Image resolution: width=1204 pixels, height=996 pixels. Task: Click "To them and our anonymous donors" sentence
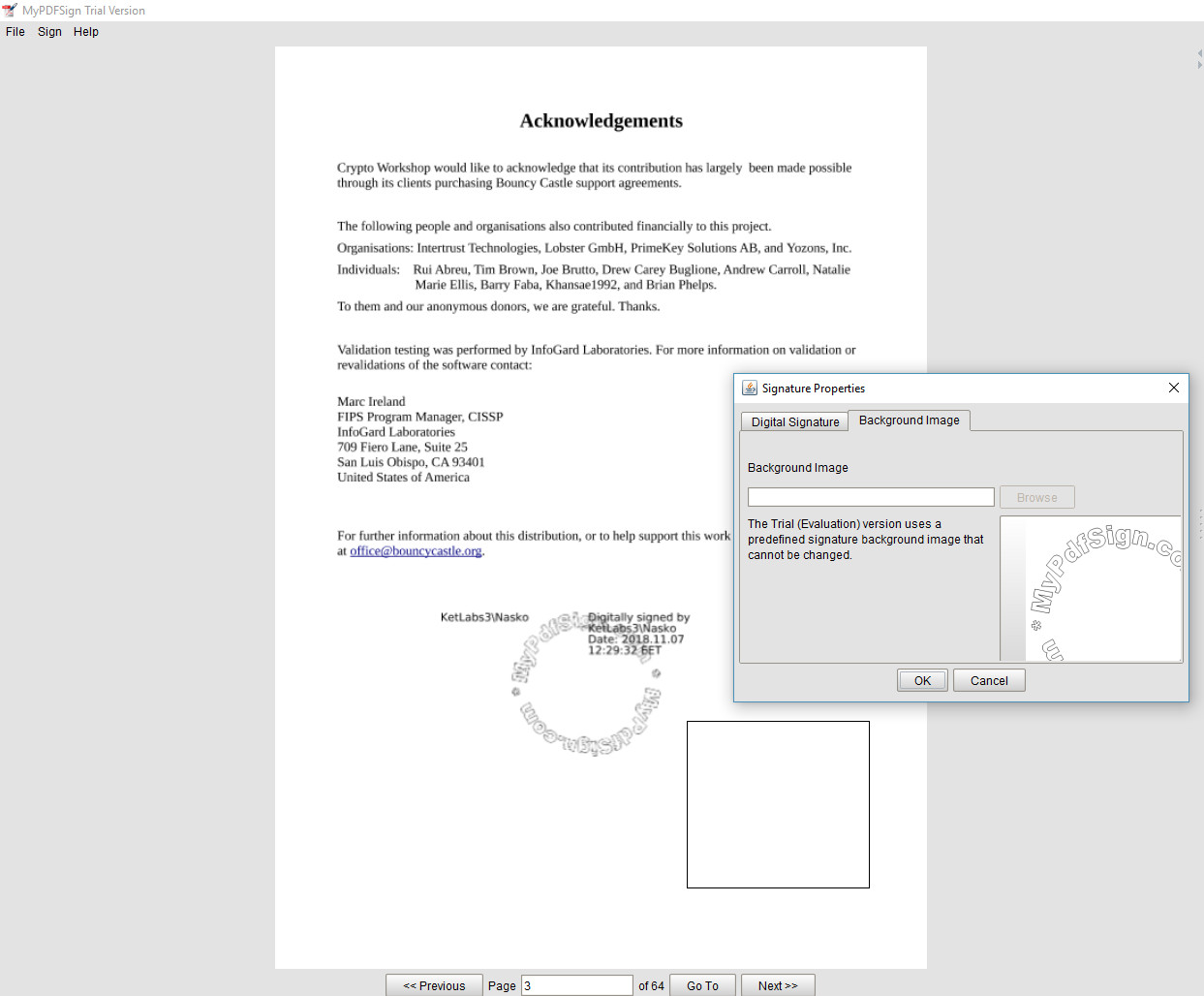[498, 306]
